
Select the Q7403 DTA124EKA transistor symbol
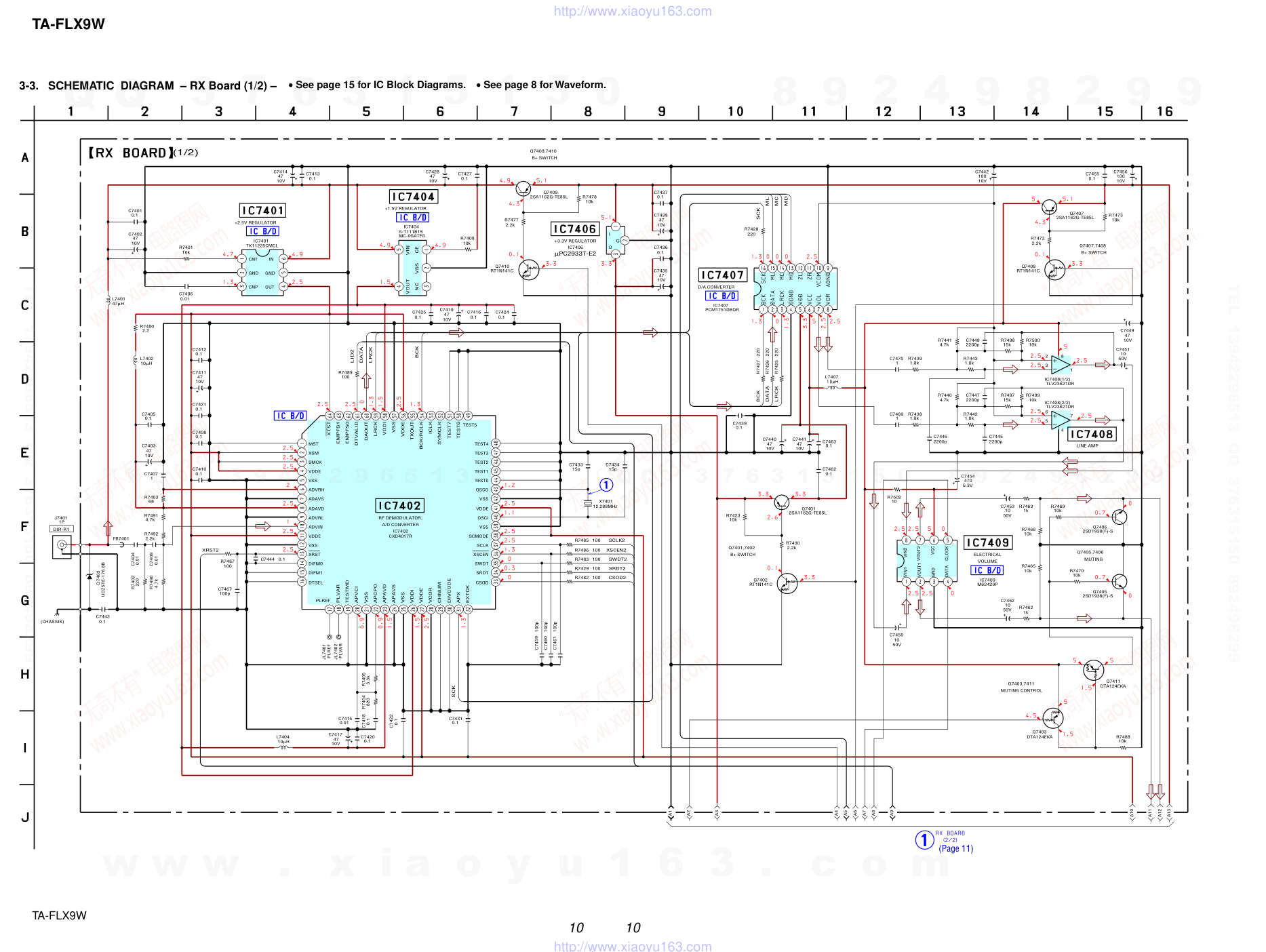[x=1052, y=718]
